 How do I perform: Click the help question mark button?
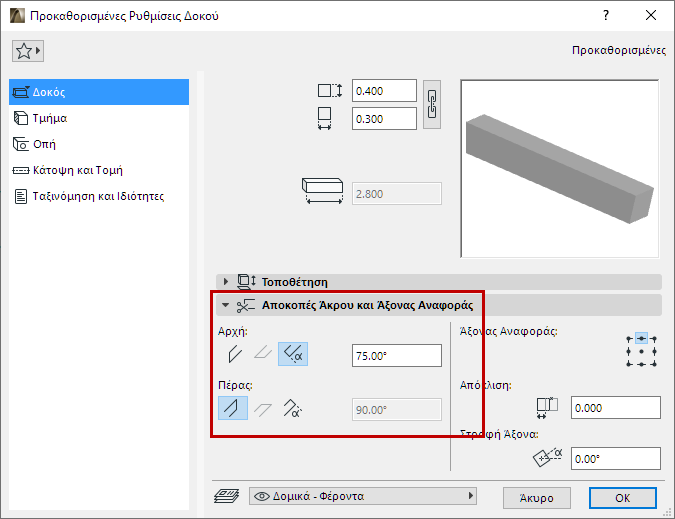(x=606, y=15)
